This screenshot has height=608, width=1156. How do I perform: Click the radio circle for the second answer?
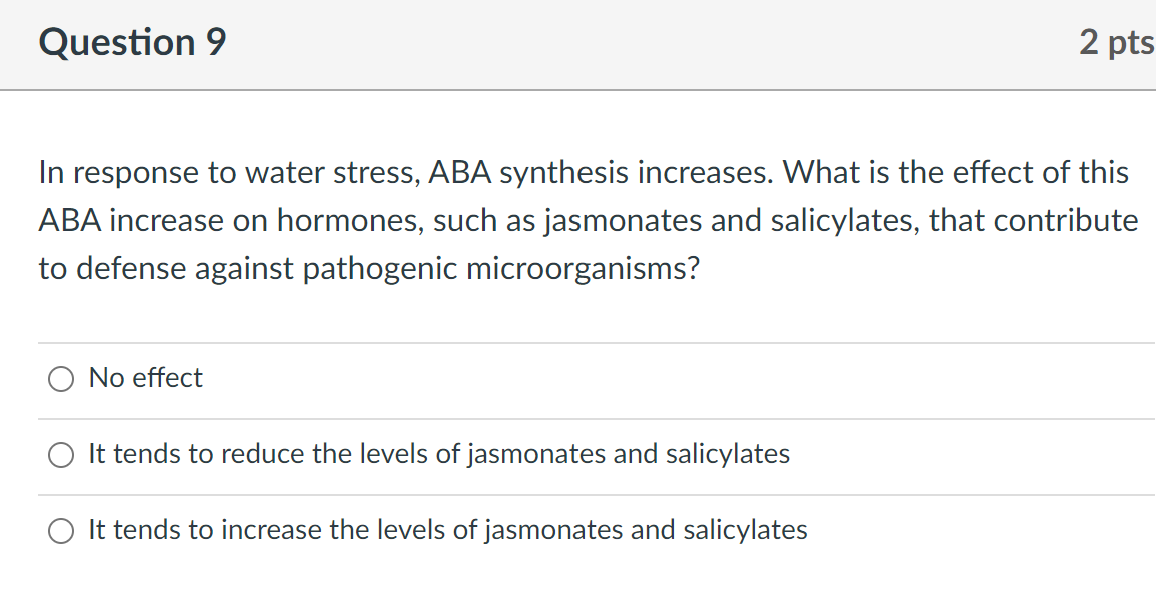pos(61,455)
